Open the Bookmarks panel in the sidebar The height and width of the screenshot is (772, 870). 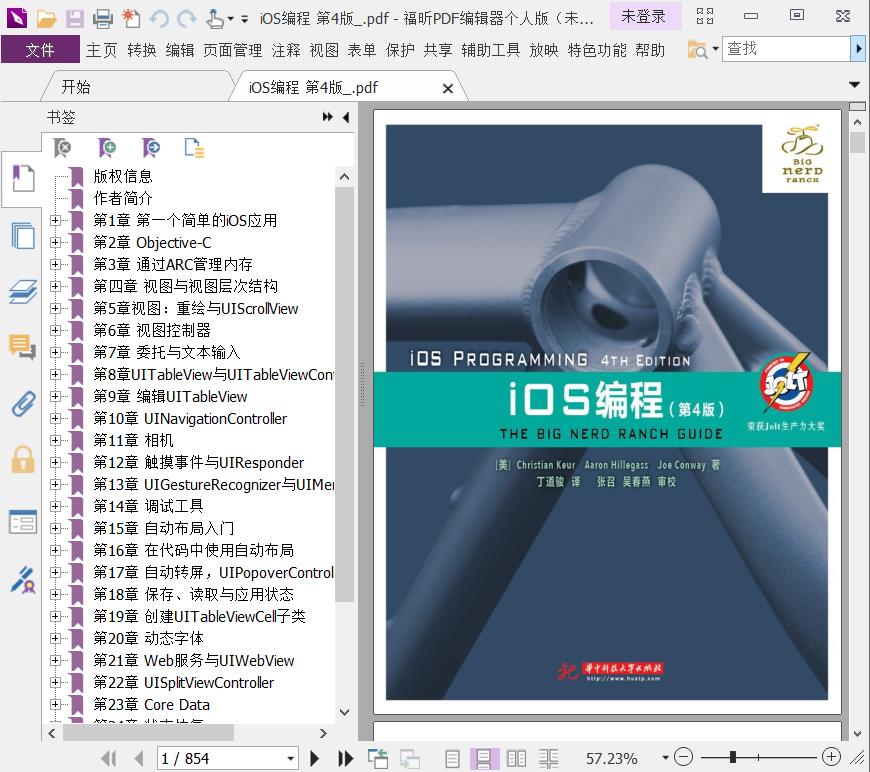pos(23,179)
